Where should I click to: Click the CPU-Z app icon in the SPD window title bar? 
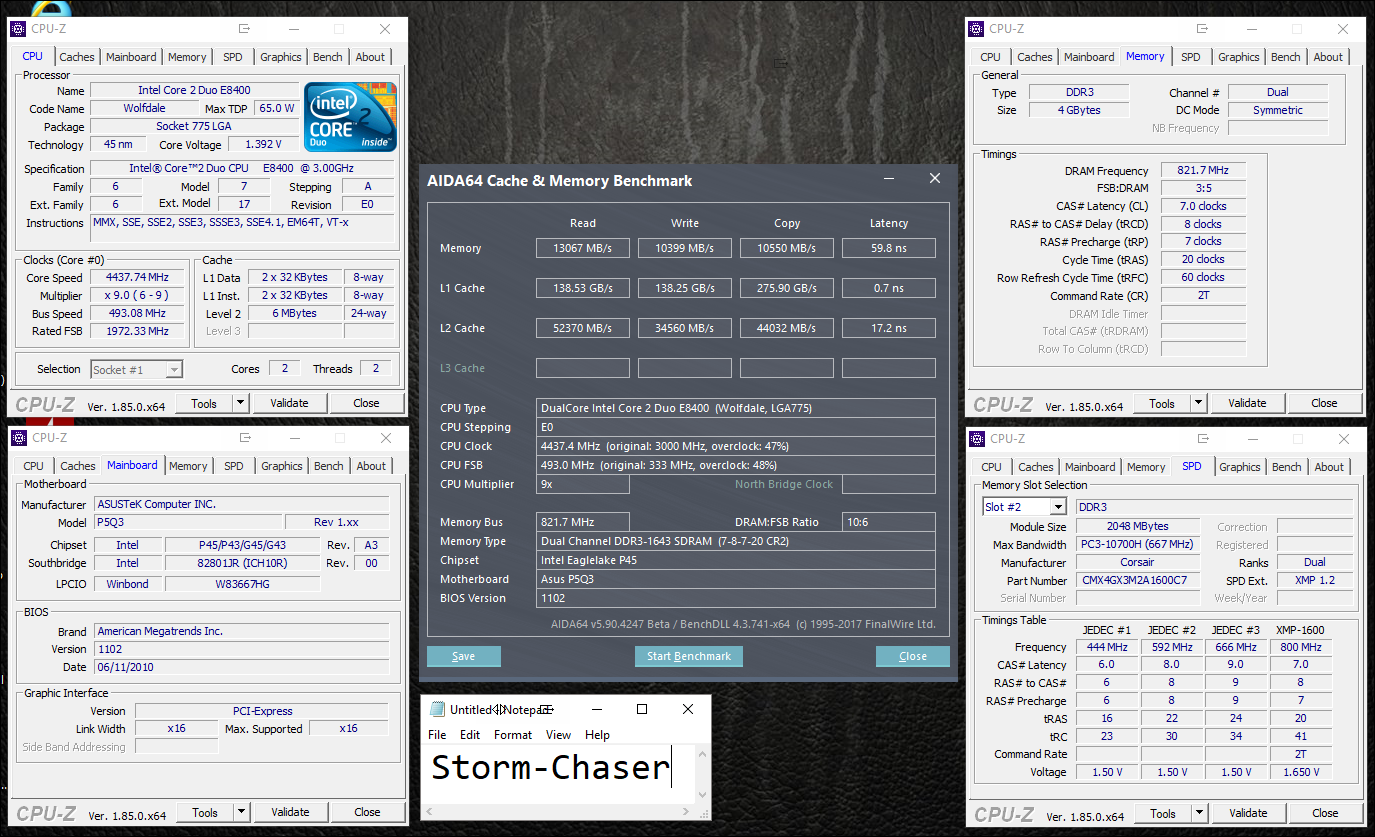click(976, 438)
